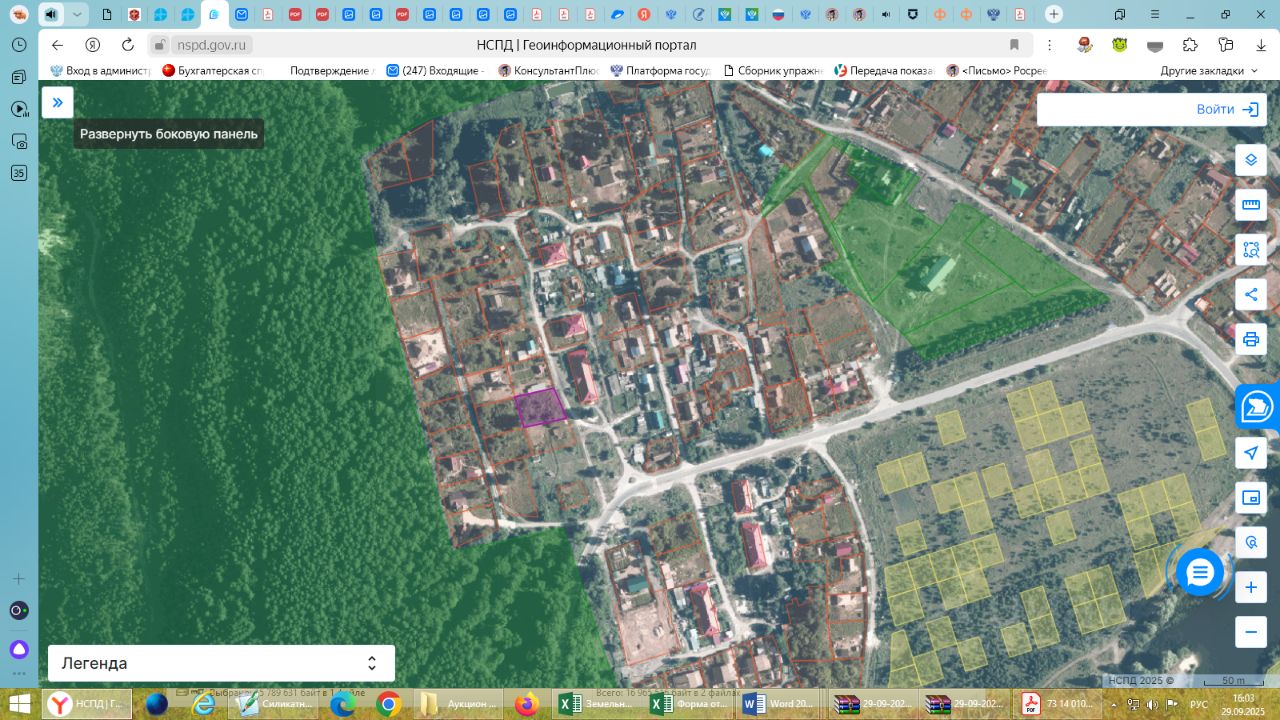Viewport: 1280px width, 720px height.
Task: Open the round chat support button
Action: pyautogui.click(x=1199, y=573)
